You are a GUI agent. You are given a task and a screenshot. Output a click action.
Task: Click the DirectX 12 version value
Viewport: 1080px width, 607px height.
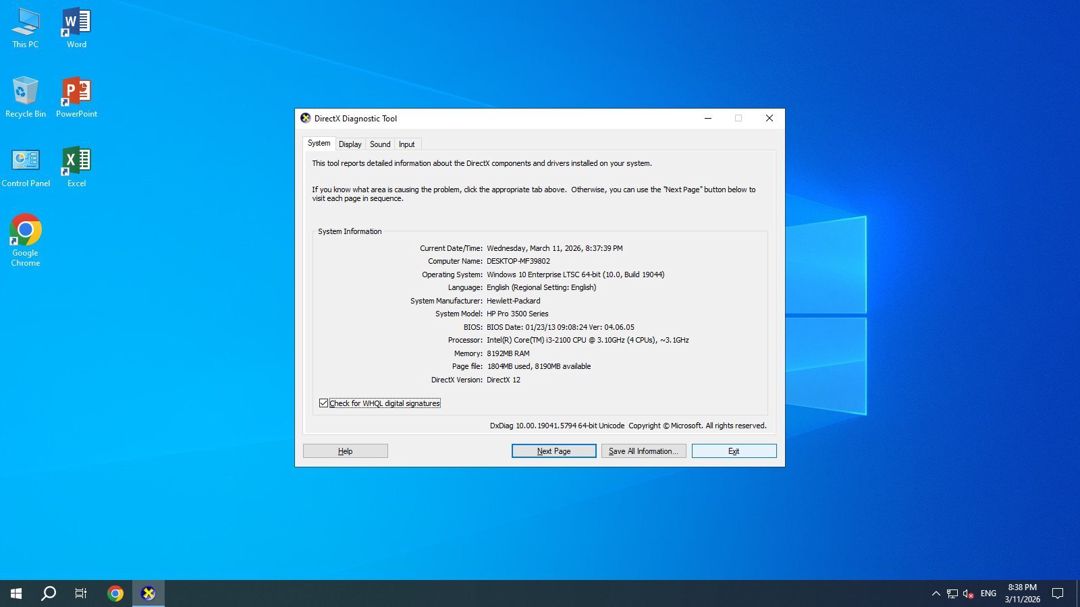point(503,380)
